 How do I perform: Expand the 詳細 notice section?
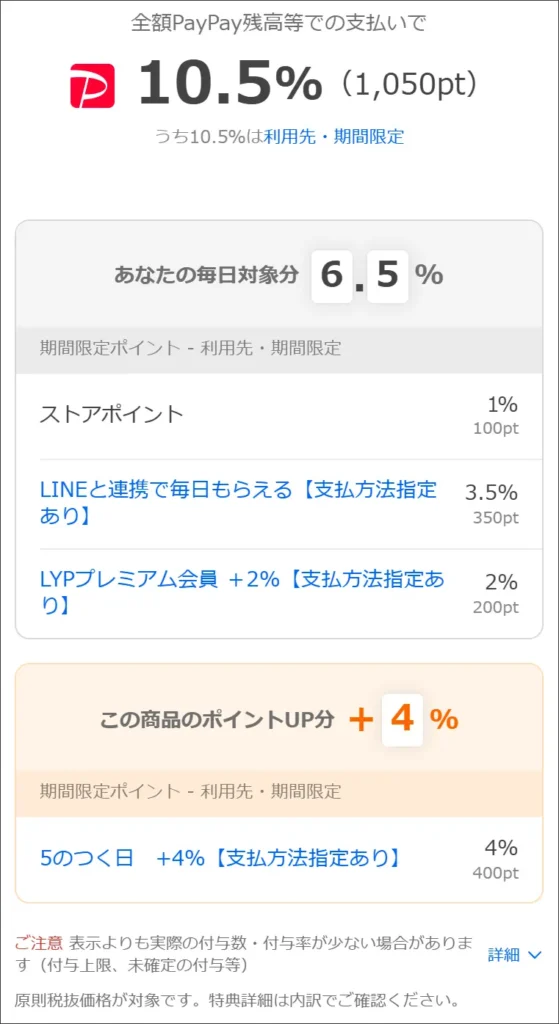point(515,955)
